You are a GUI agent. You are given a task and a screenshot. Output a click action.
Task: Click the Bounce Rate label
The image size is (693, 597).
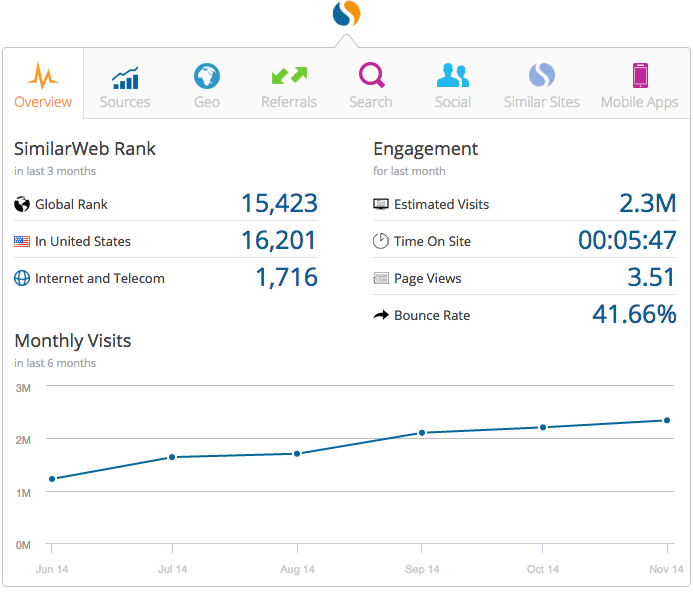click(x=432, y=315)
